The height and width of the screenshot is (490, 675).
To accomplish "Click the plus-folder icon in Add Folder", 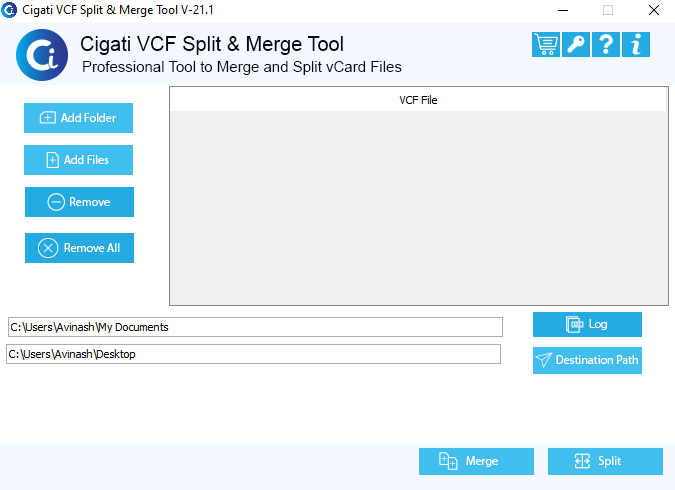I will point(48,118).
